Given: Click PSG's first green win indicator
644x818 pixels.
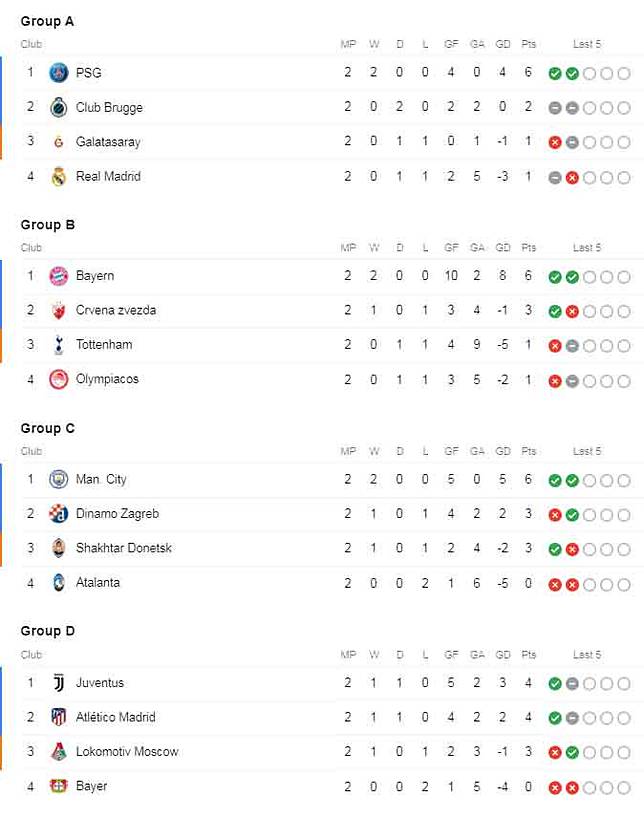Looking at the screenshot, I should tap(554, 73).
